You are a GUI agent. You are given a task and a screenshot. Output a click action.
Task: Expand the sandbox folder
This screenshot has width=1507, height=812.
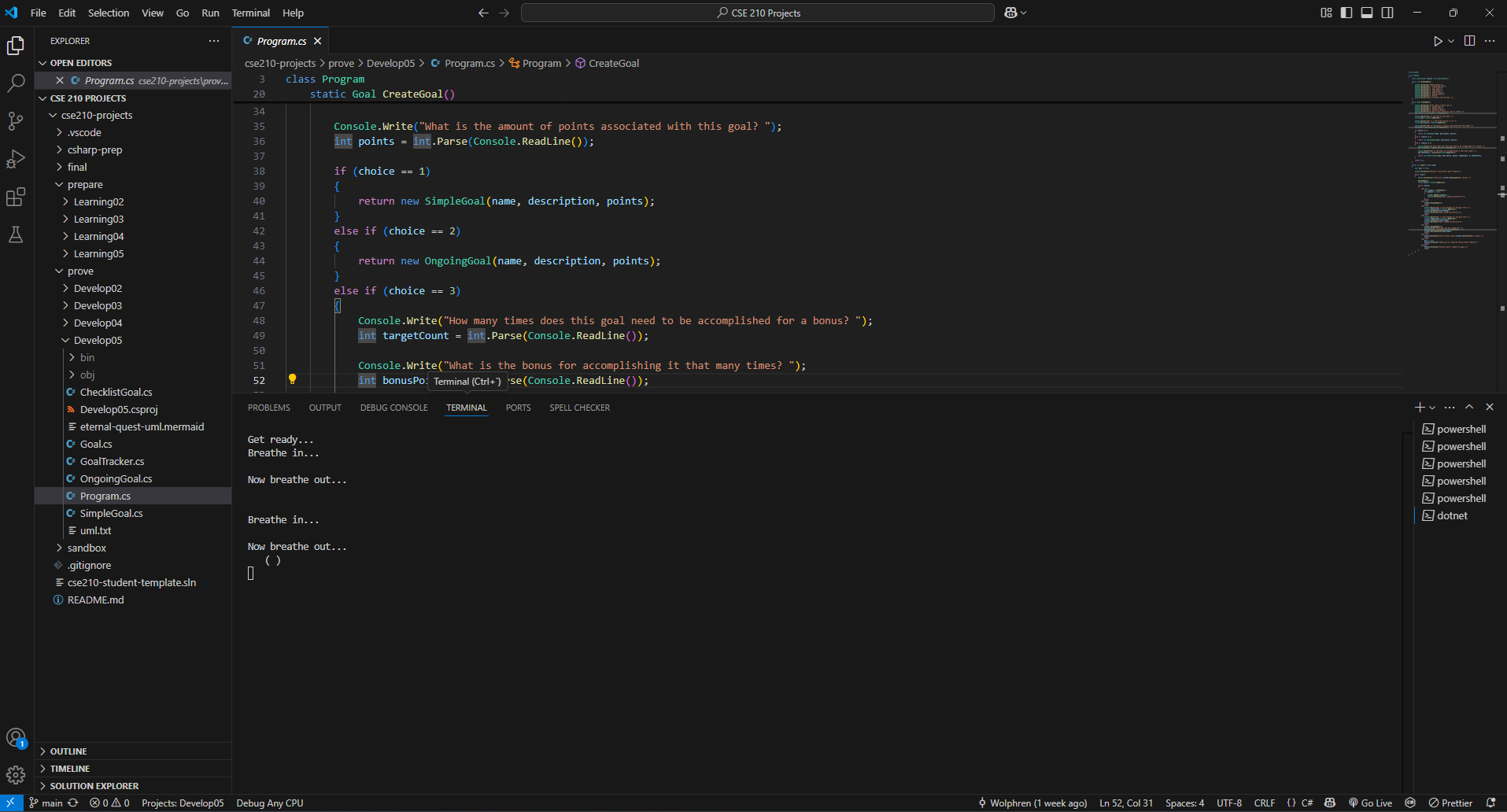tap(87, 548)
